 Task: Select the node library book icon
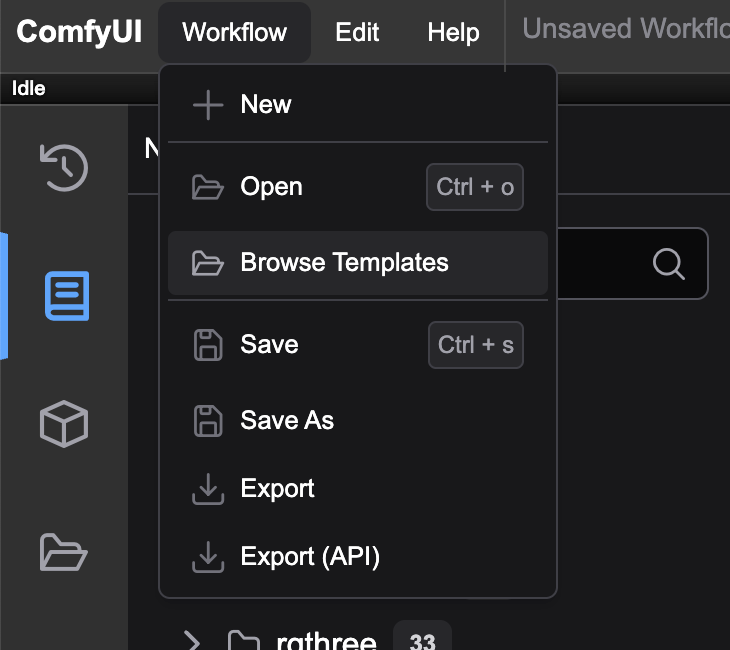(67, 296)
